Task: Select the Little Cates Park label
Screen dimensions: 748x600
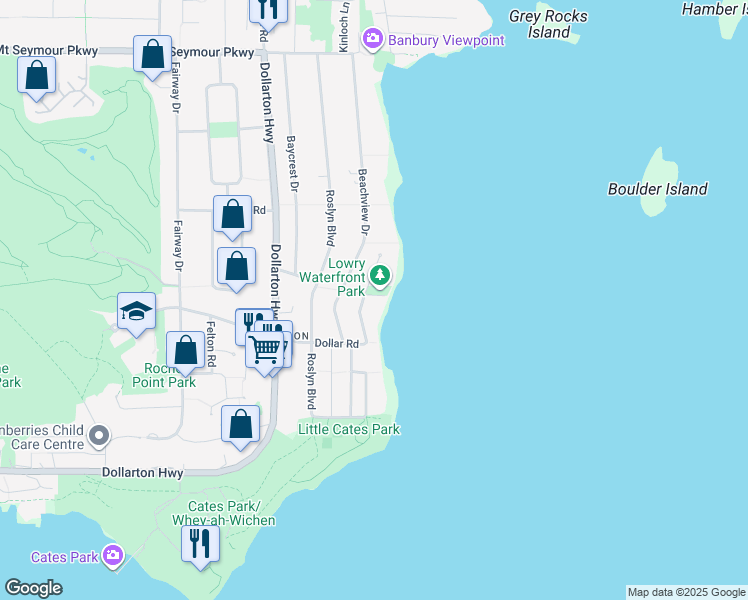Action: [x=349, y=429]
